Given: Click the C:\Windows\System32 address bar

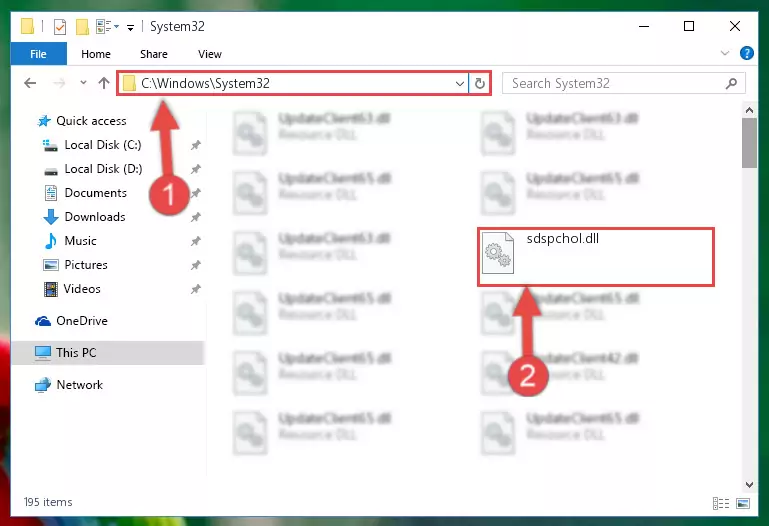Looking at the screenshot, I should pyautogui.click(x=293, y=83).
